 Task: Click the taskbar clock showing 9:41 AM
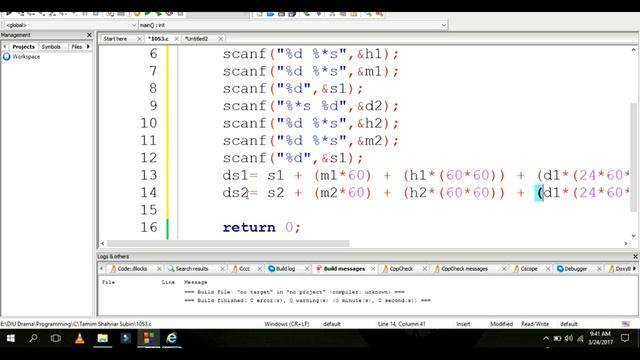600,338
